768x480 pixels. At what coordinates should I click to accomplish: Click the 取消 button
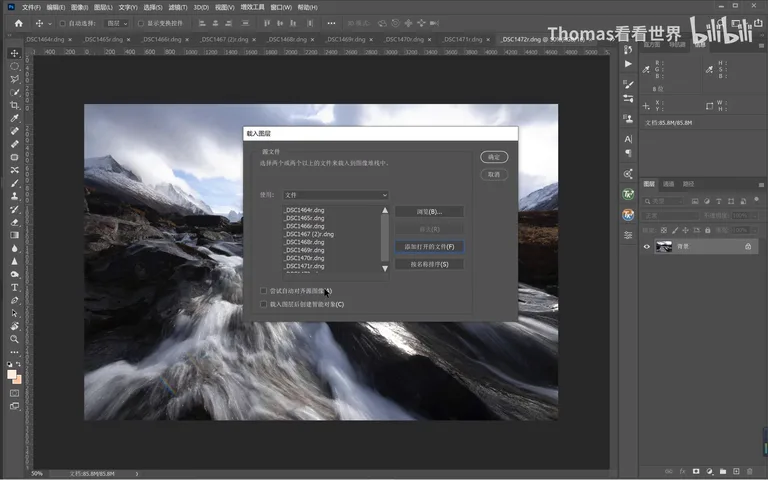[494, 174]
